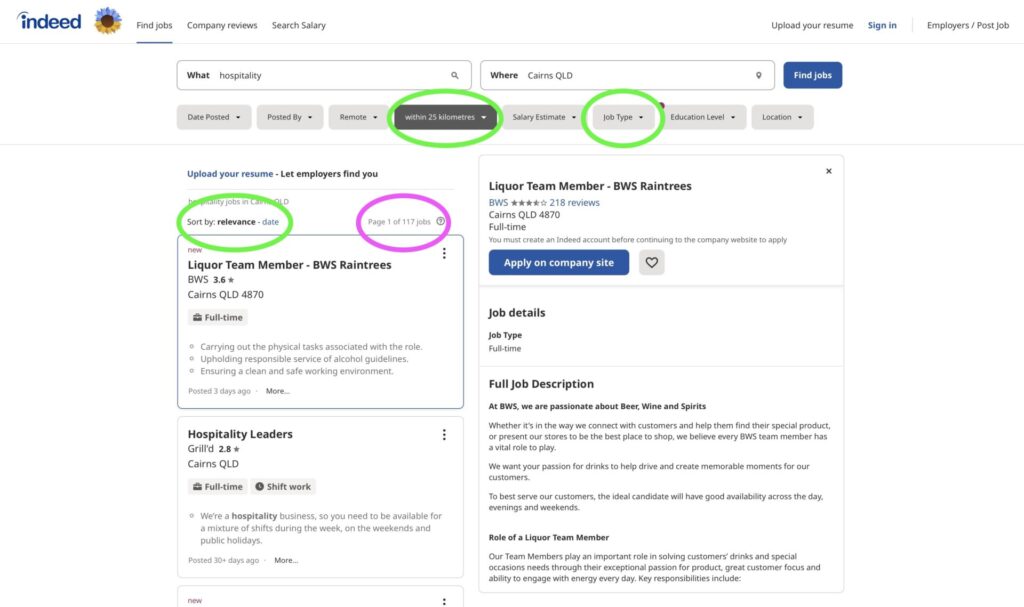Click the "Posted 30+ days ago" text
Image resolution: width=1024 pixels, height=607 pixels.
223,560
